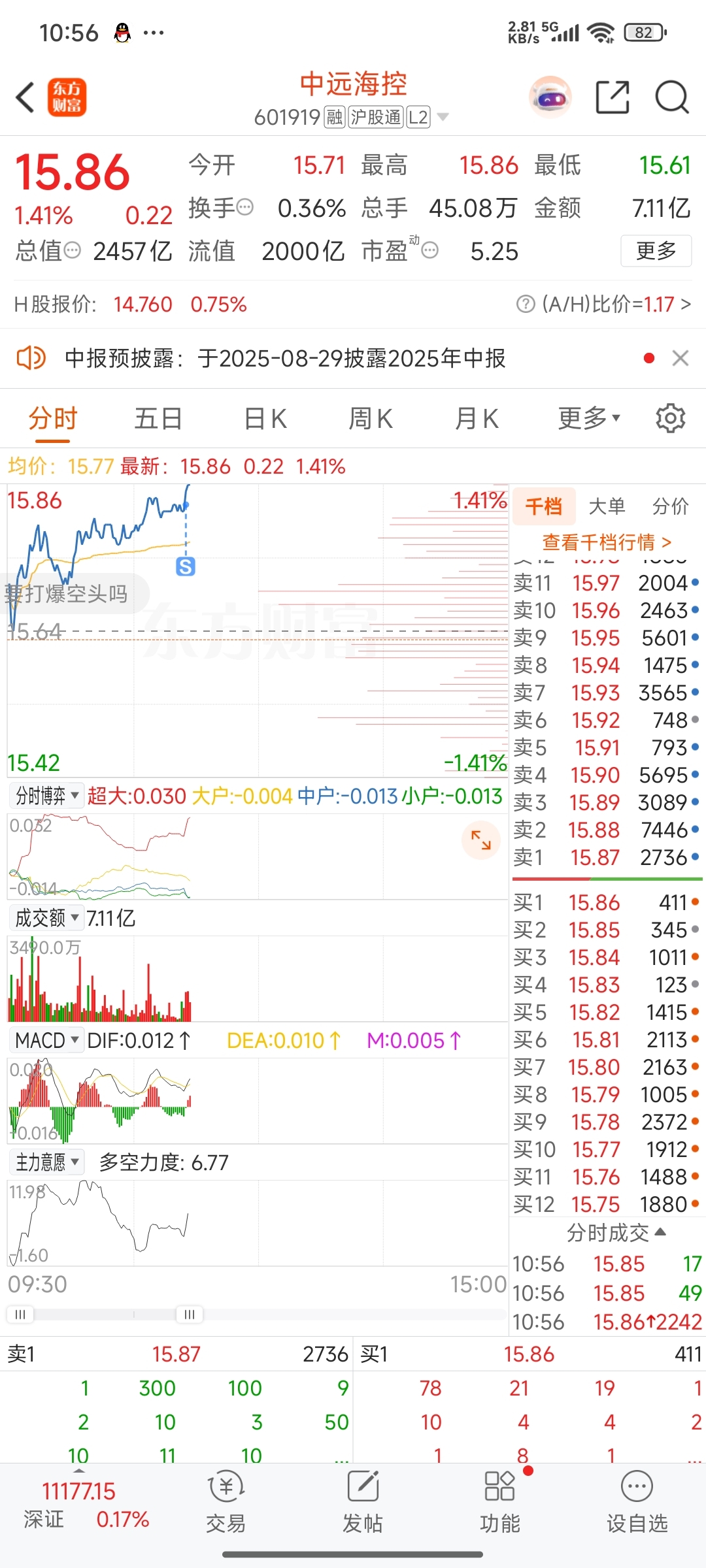Open the 分时博弈 indicator dropdown

(x=46, y=796)
